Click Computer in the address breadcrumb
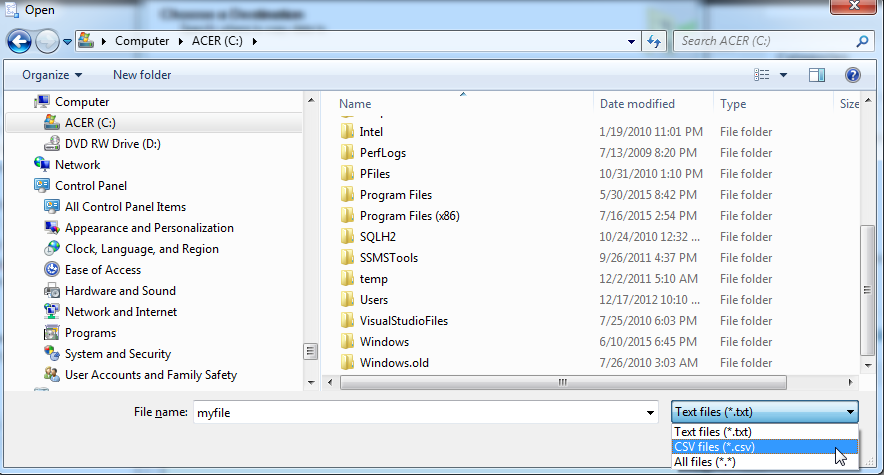The width and height of the screenshot is (884, 475). click(x=142, y=41)
